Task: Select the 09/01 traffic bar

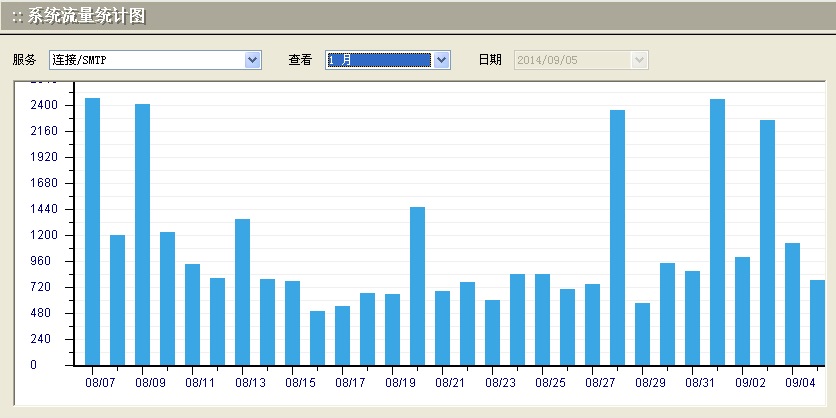Action: tap(717, 232)
